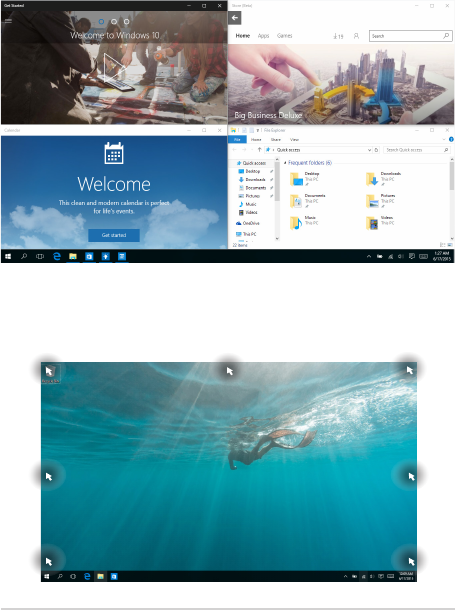Click the Store user account icon
This screenshot has height=610, width=455.
[x=356, y=36]
